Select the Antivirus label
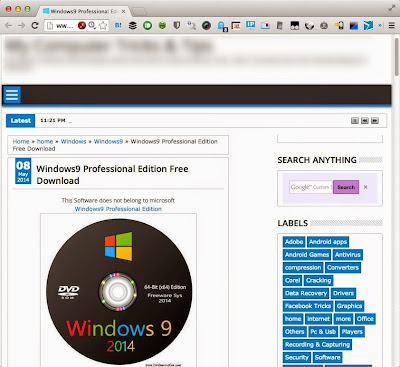400x367 pixels. [x=348, y=255]
